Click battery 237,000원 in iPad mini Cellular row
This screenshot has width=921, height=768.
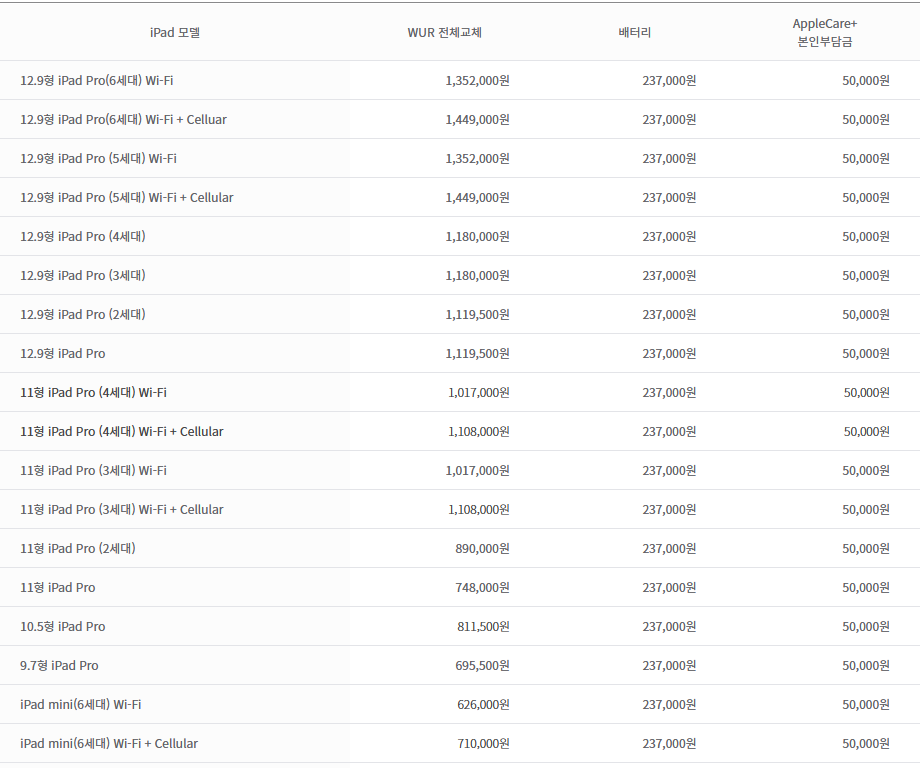669,743
